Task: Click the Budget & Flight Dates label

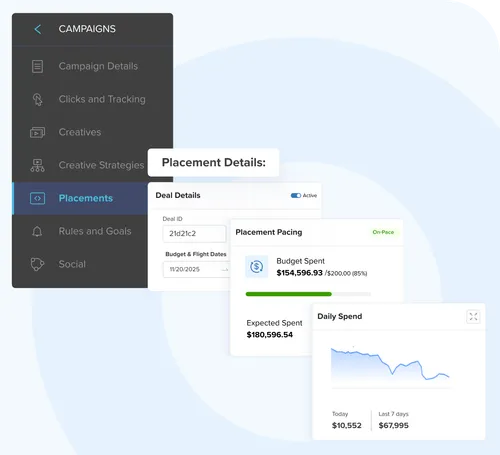Action: point(196,254)
